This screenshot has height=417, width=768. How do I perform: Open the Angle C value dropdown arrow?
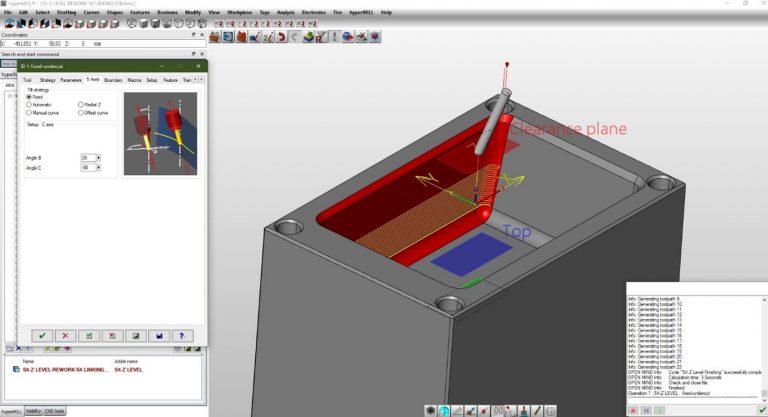pos(99,167)
